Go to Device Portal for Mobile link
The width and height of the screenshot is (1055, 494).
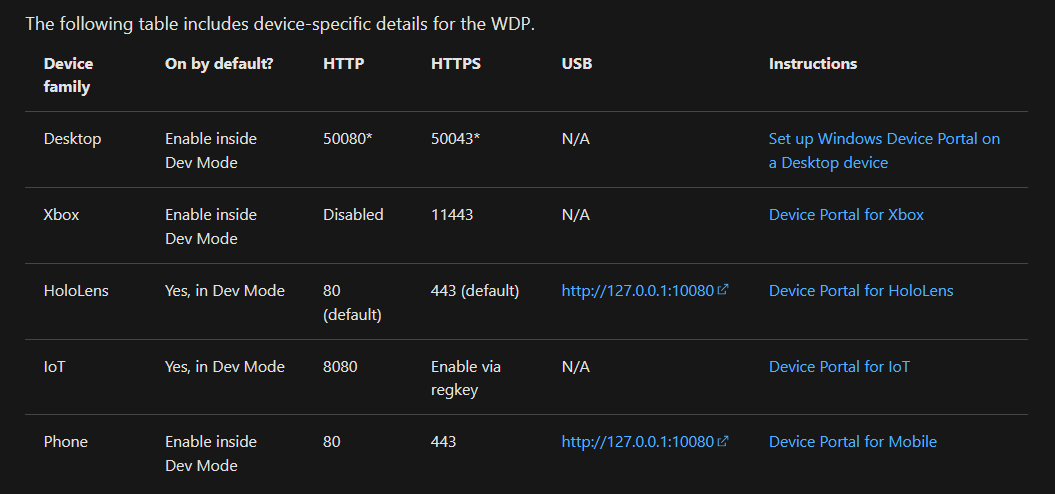[x=852, y=442]
